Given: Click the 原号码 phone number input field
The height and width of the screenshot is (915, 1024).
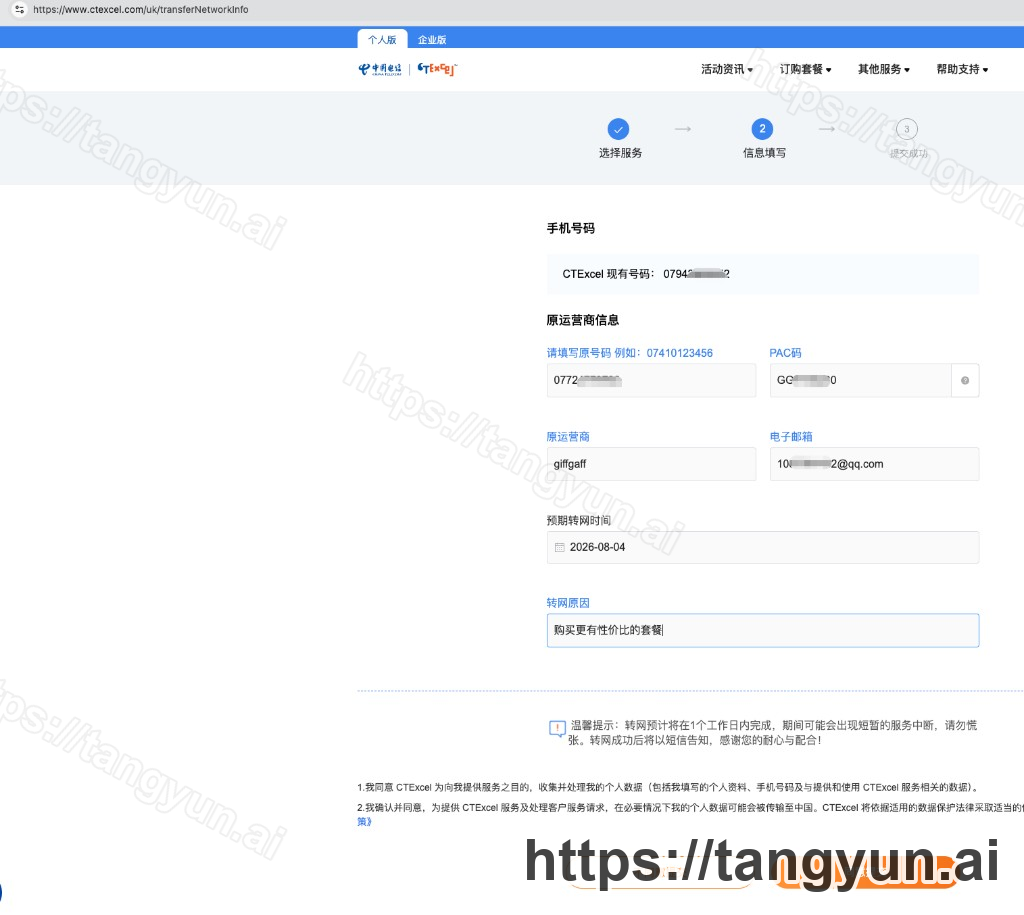Looking at the screenshot, I should click(651, 380).
